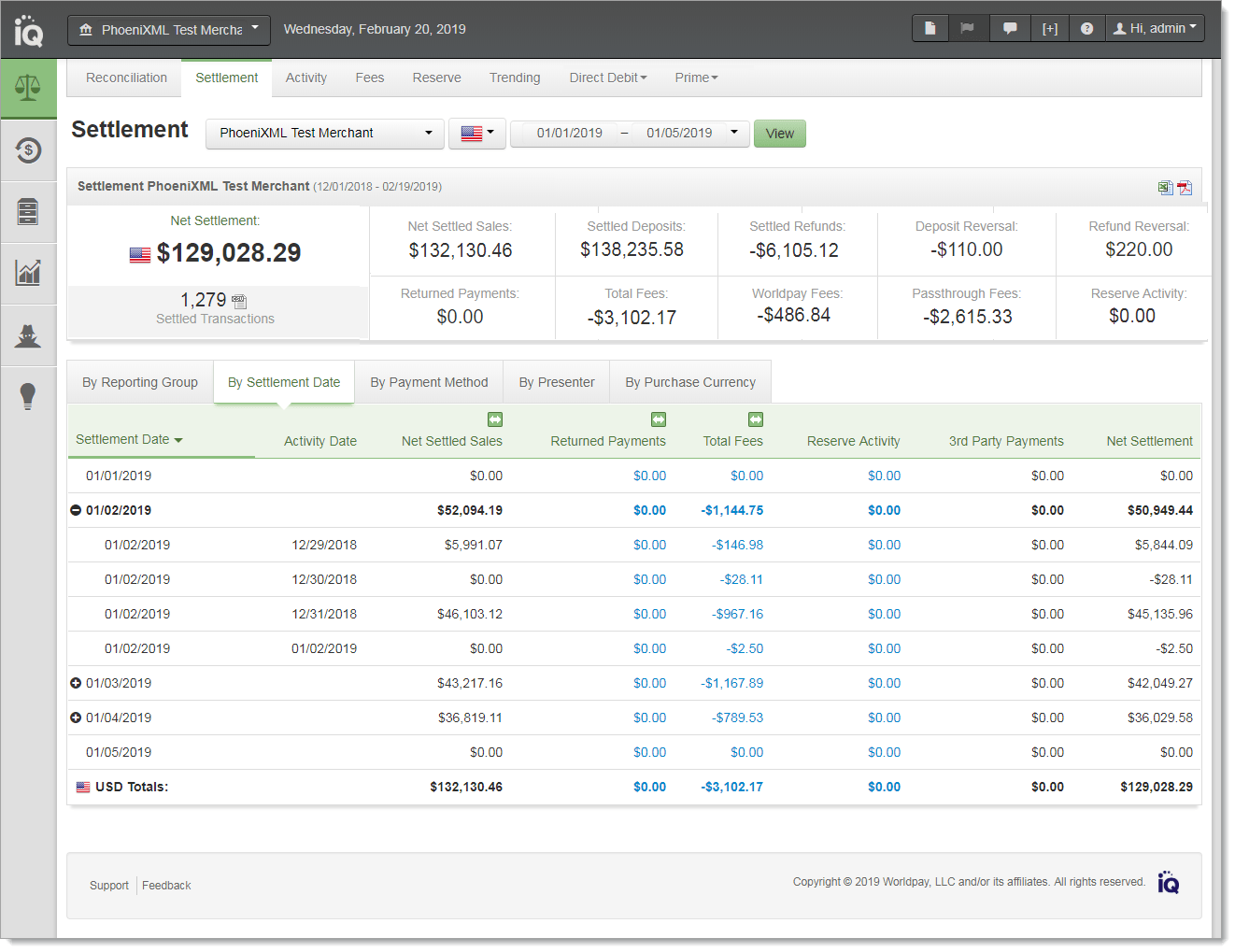Click the flag icon in header toolbar

tap(968, 28)
